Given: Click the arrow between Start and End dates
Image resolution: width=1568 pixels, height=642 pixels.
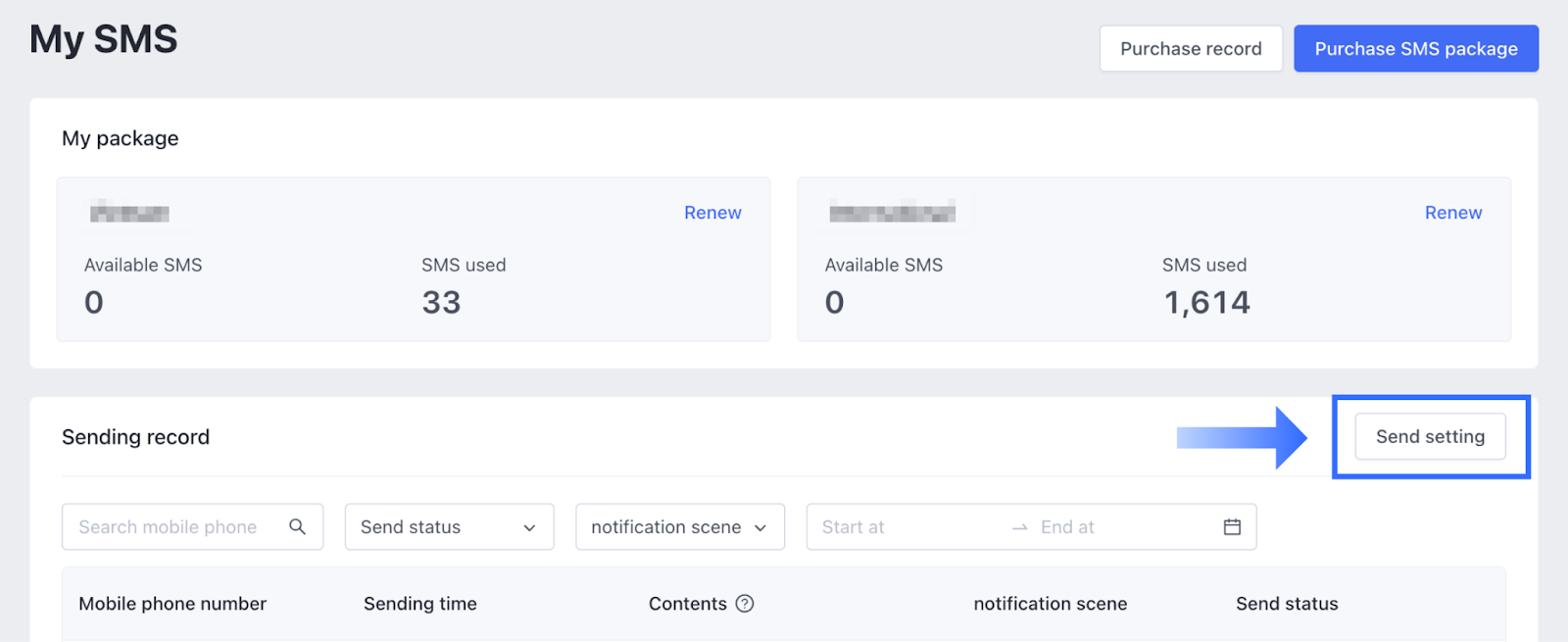Looking at the screenshot, I should (1019, 527).
